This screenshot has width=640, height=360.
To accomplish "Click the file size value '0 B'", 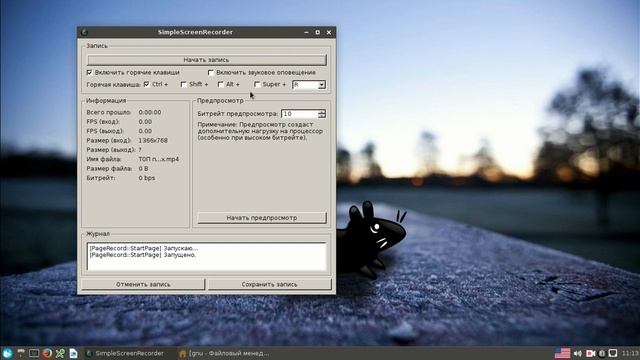I will coord(143,169).
